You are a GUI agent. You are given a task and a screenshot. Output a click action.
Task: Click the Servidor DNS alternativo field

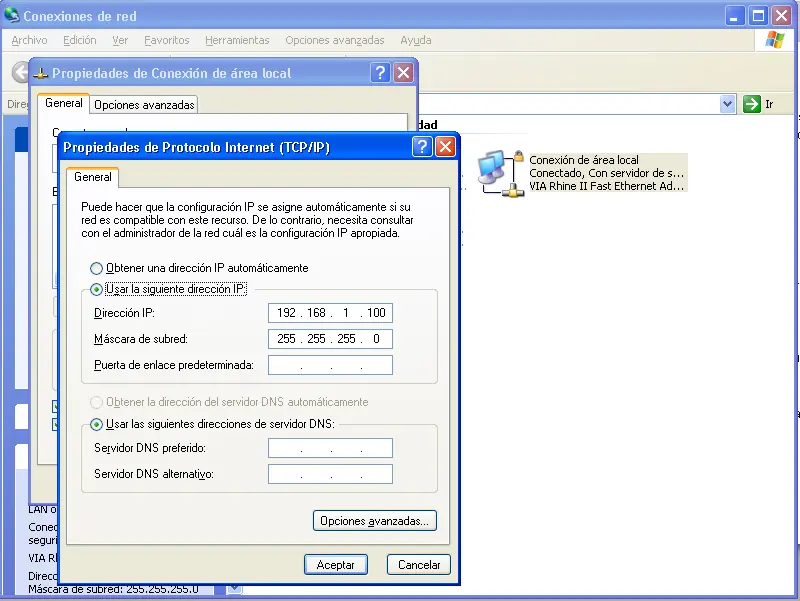[330, 474]
